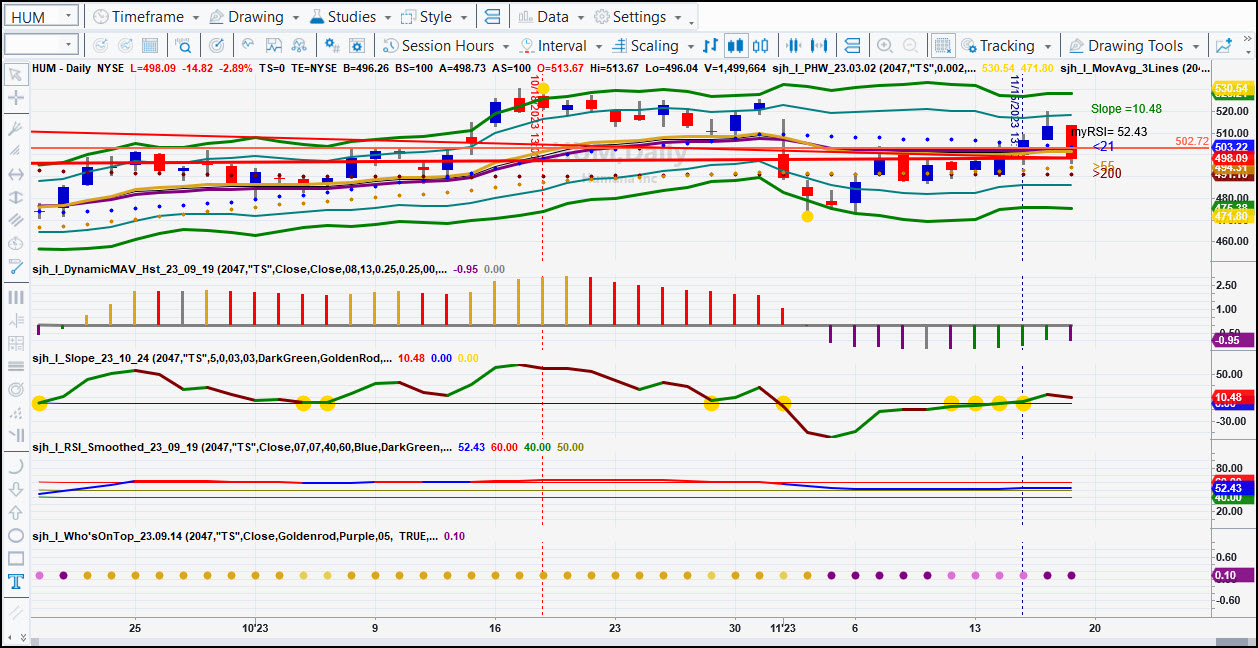Open the Drawing Tools dropdown
Screen dimensions: 1258x648
click(x=1133, y=46)
